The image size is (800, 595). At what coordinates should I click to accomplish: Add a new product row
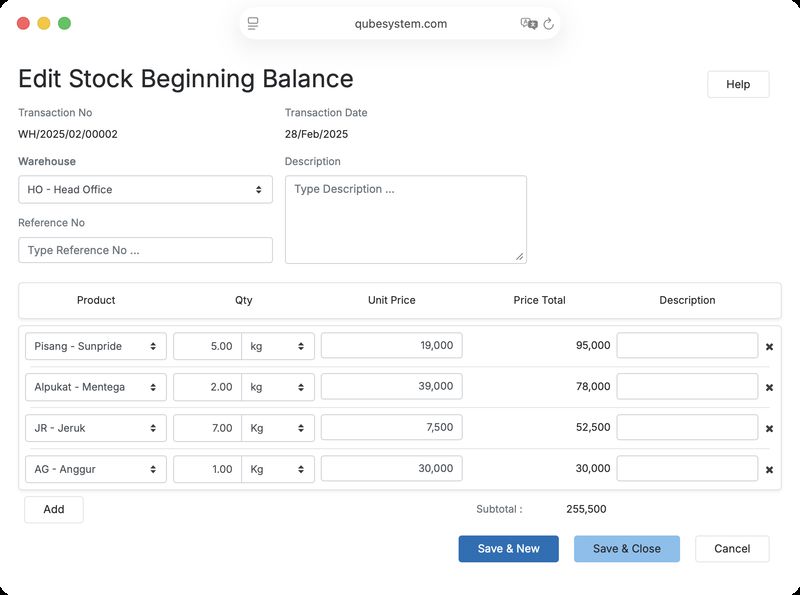click(x=54, y=509)
